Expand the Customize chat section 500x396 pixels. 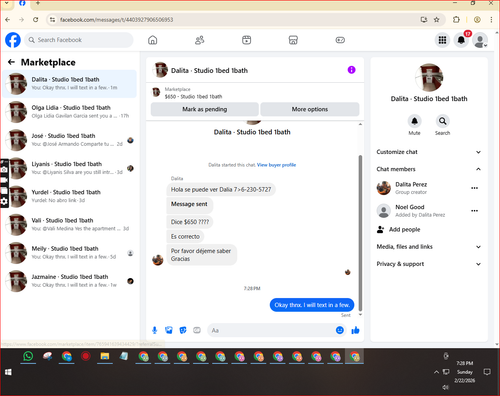coord(429,152)
